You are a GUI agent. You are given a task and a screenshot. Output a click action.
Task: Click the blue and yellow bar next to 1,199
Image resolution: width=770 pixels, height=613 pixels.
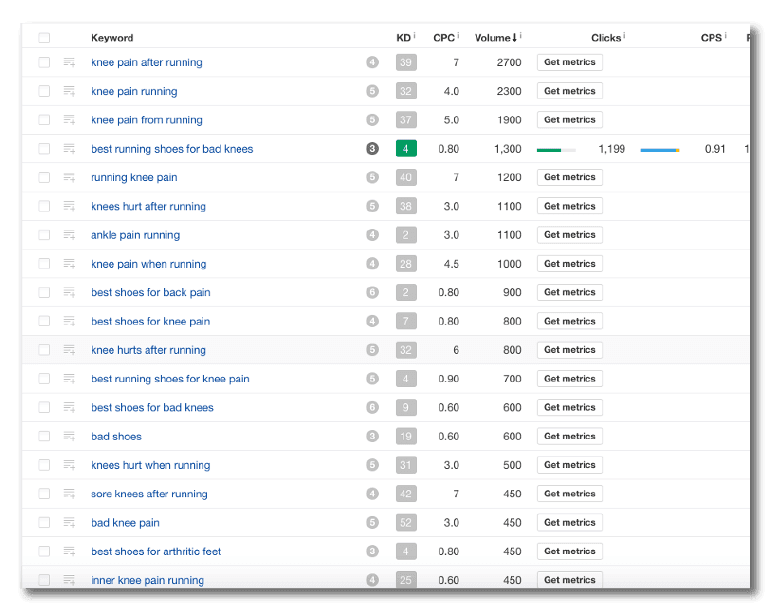660,150
